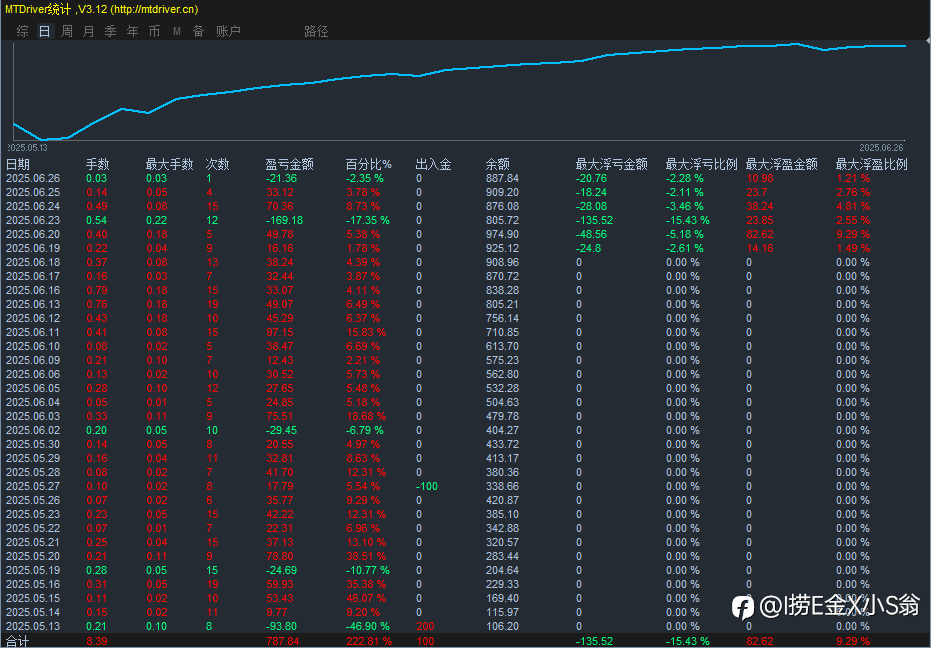The image size is (931, 648).
Task: Switch to the 年 yearly tab
Action: click(x=132, y=31)
